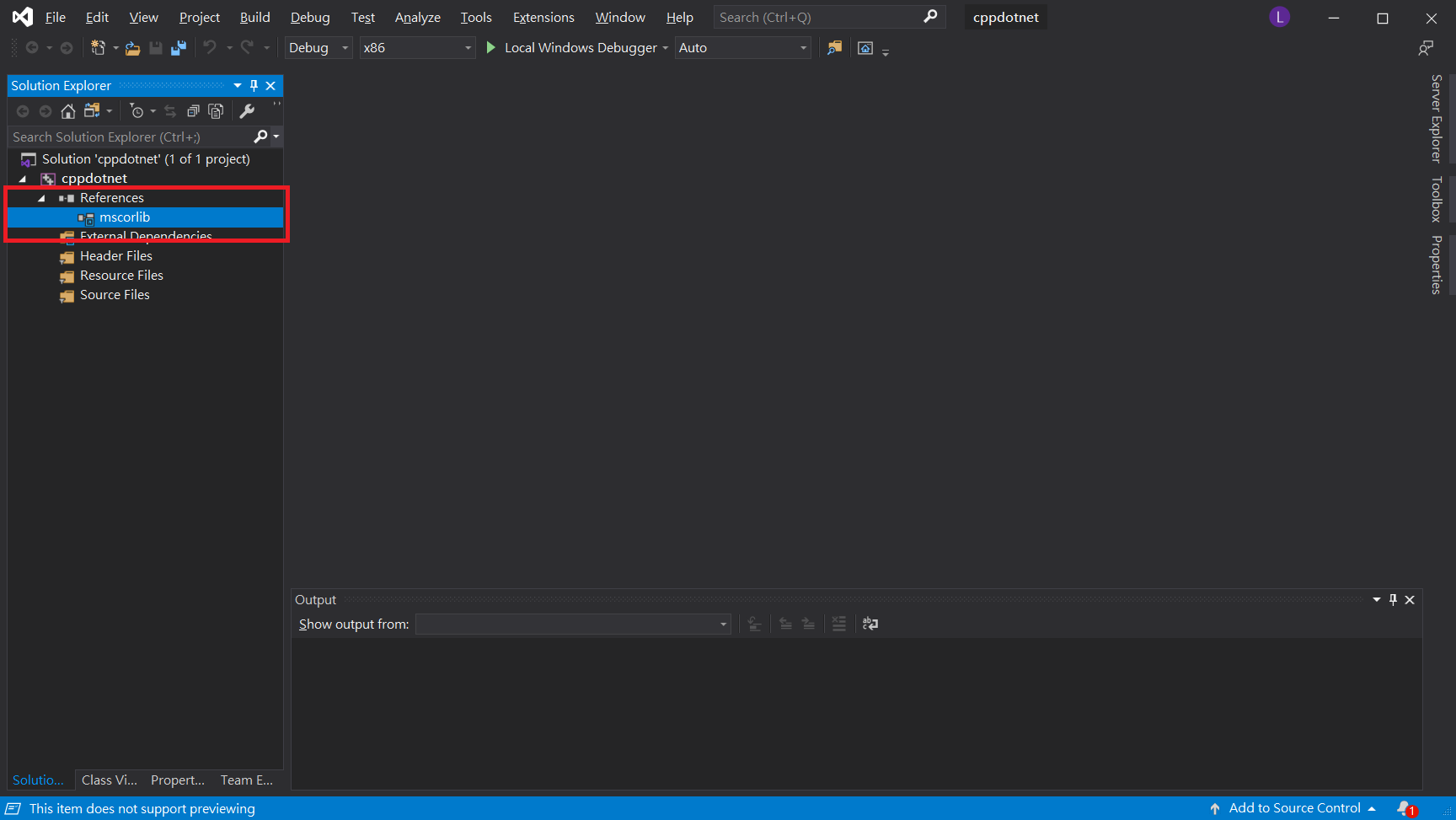Click the Navigate Forward toolbar icon
This screenshot has width=1456, height=820.
[x=67, y=48]
